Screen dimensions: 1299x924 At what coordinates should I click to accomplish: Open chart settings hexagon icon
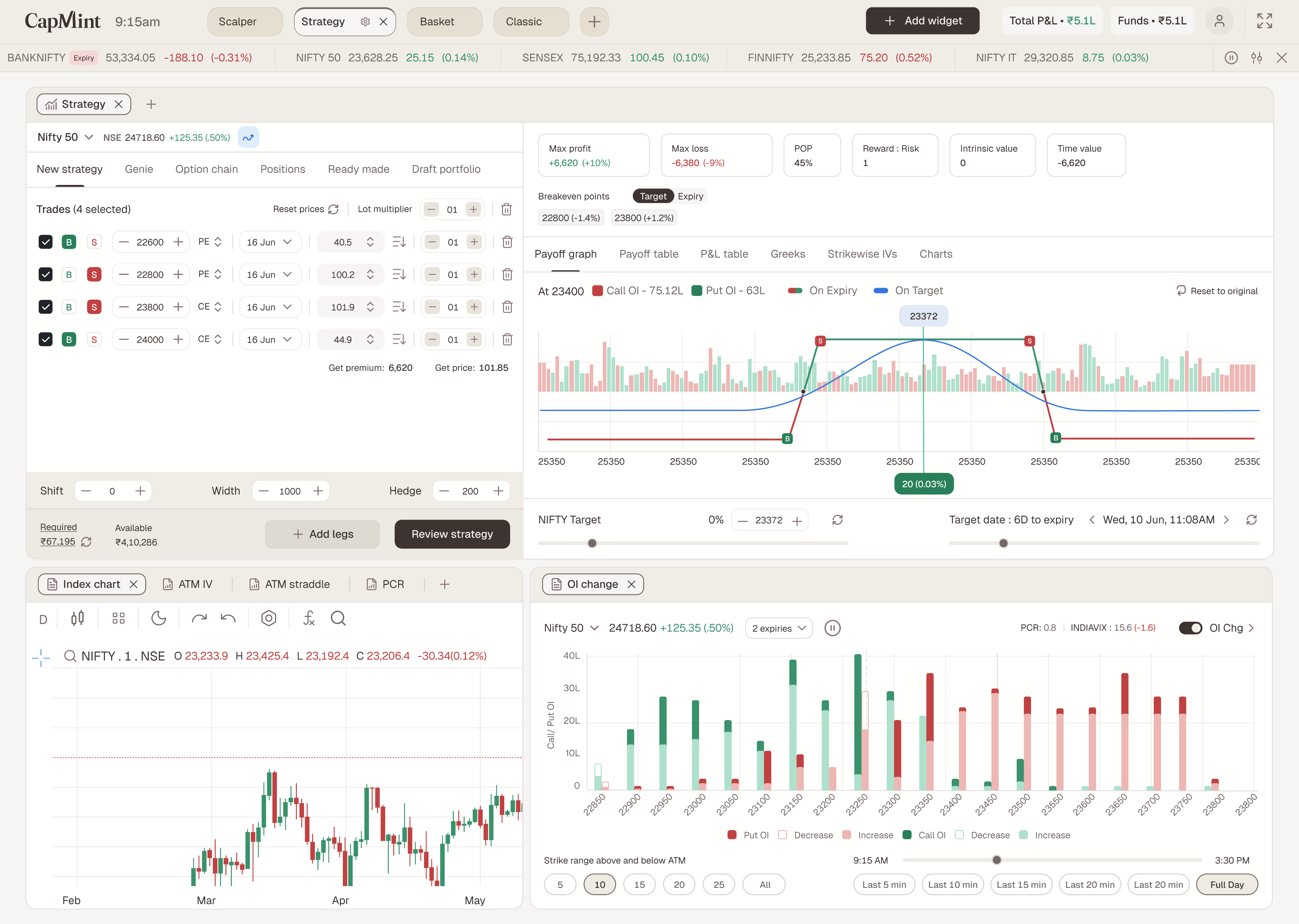268,619
